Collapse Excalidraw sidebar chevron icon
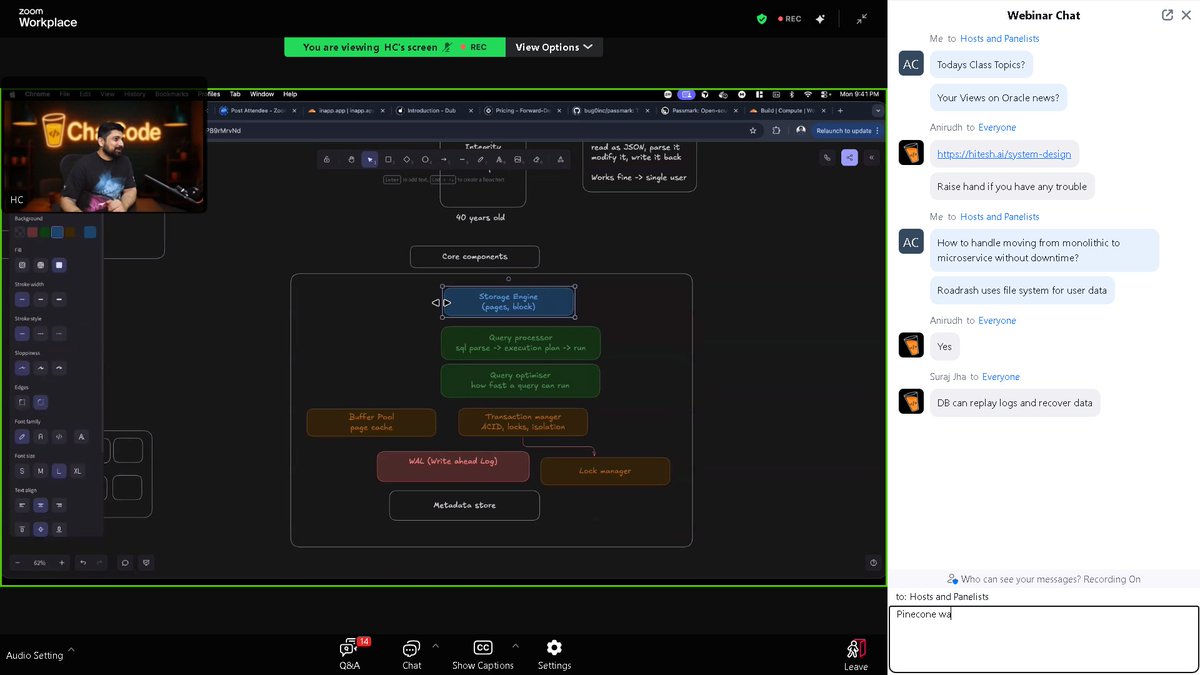Viewport: 1200px width, 675px height. (x=872, y=157)
